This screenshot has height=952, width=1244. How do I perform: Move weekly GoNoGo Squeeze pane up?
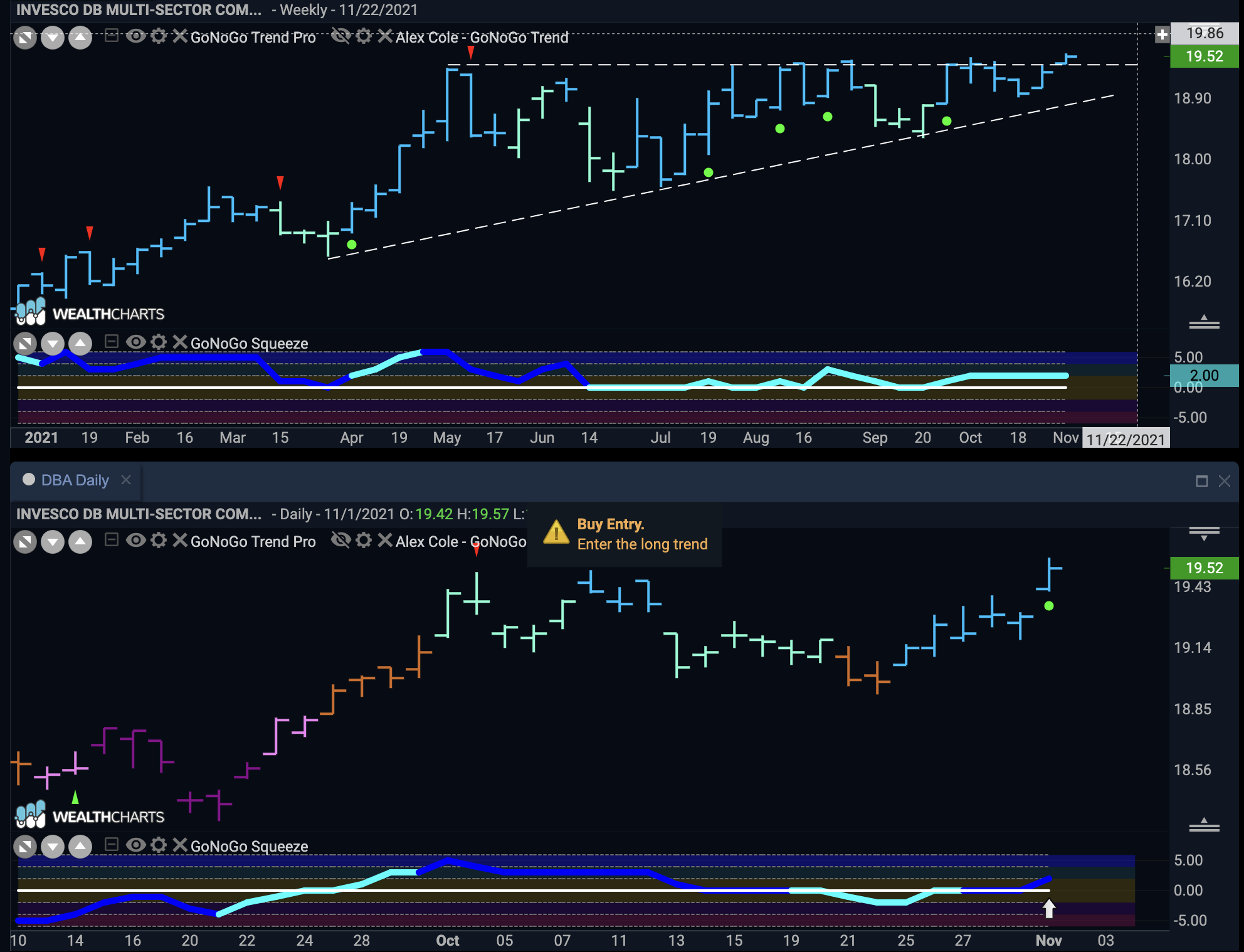[x=80, y=344]
